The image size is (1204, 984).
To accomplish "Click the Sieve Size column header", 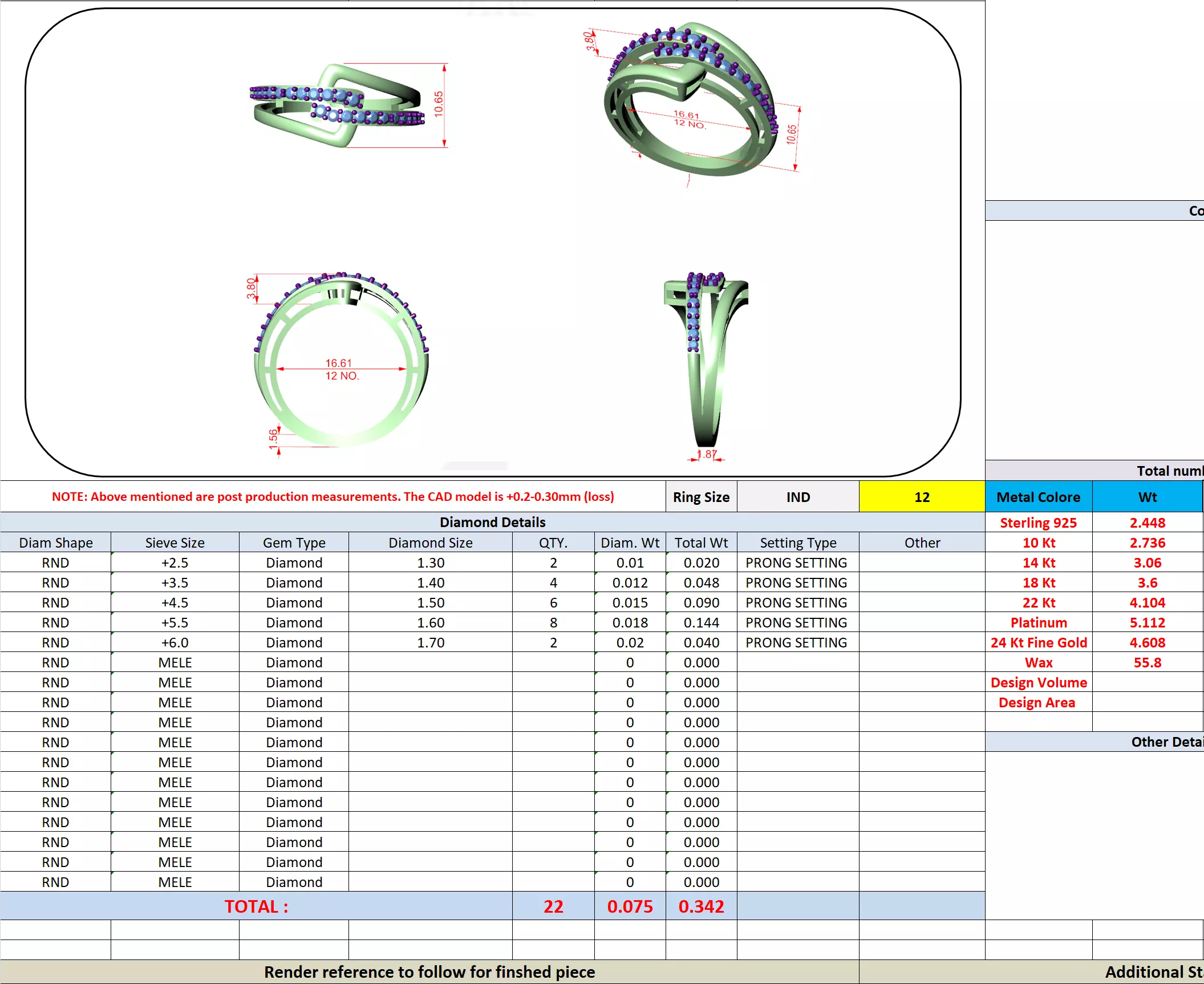I will [175, 543].
